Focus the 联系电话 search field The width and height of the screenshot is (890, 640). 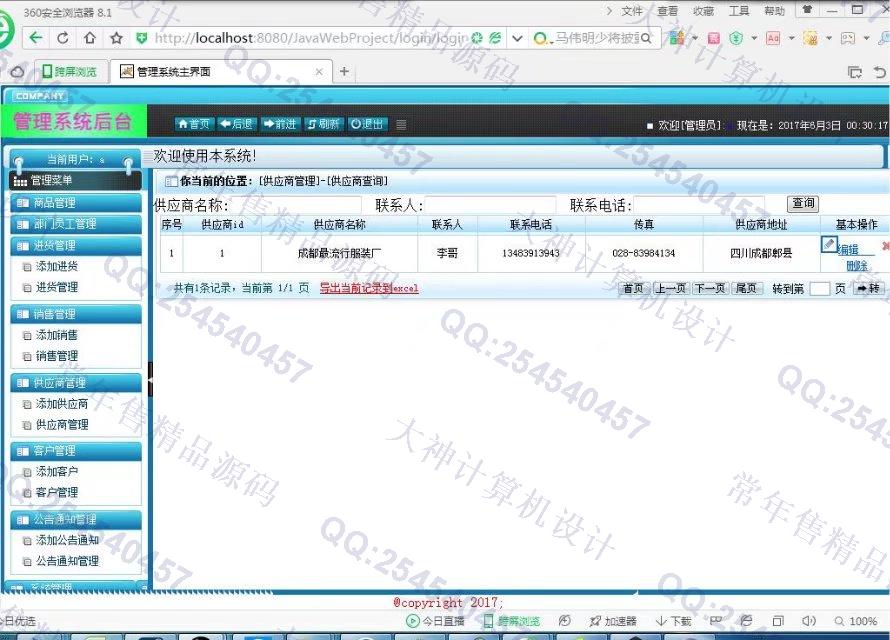pos(699,205)
